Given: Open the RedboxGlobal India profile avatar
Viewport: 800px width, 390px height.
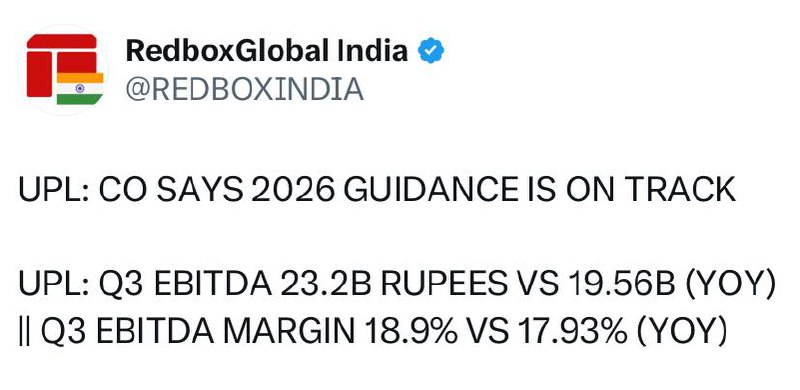Looking at the screenshot, I should click(63, 69).
